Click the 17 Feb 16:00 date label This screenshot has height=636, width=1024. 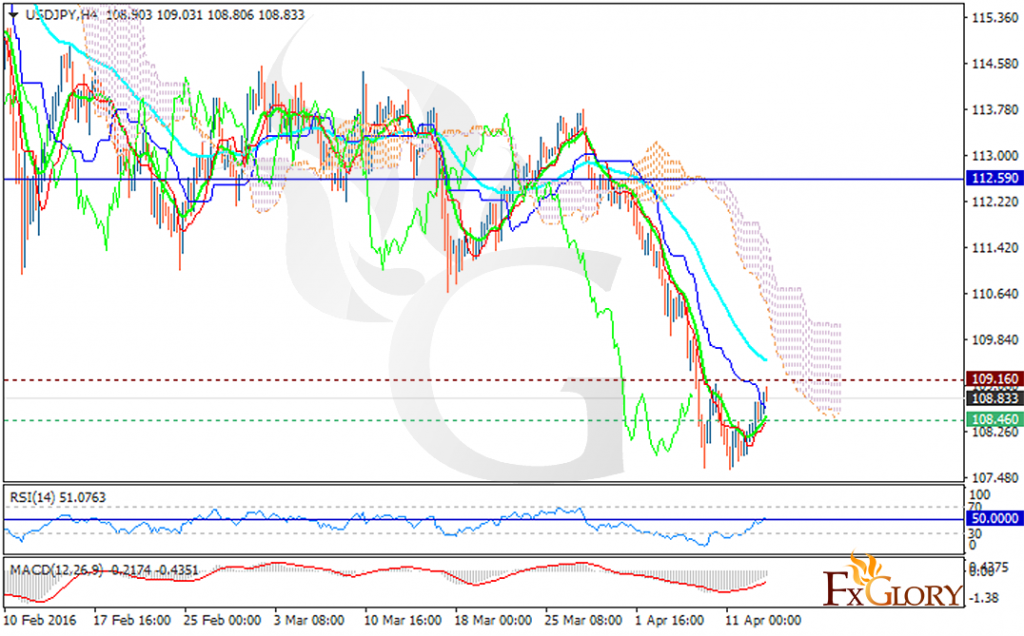pyautogui.click(x=133, y=620)
